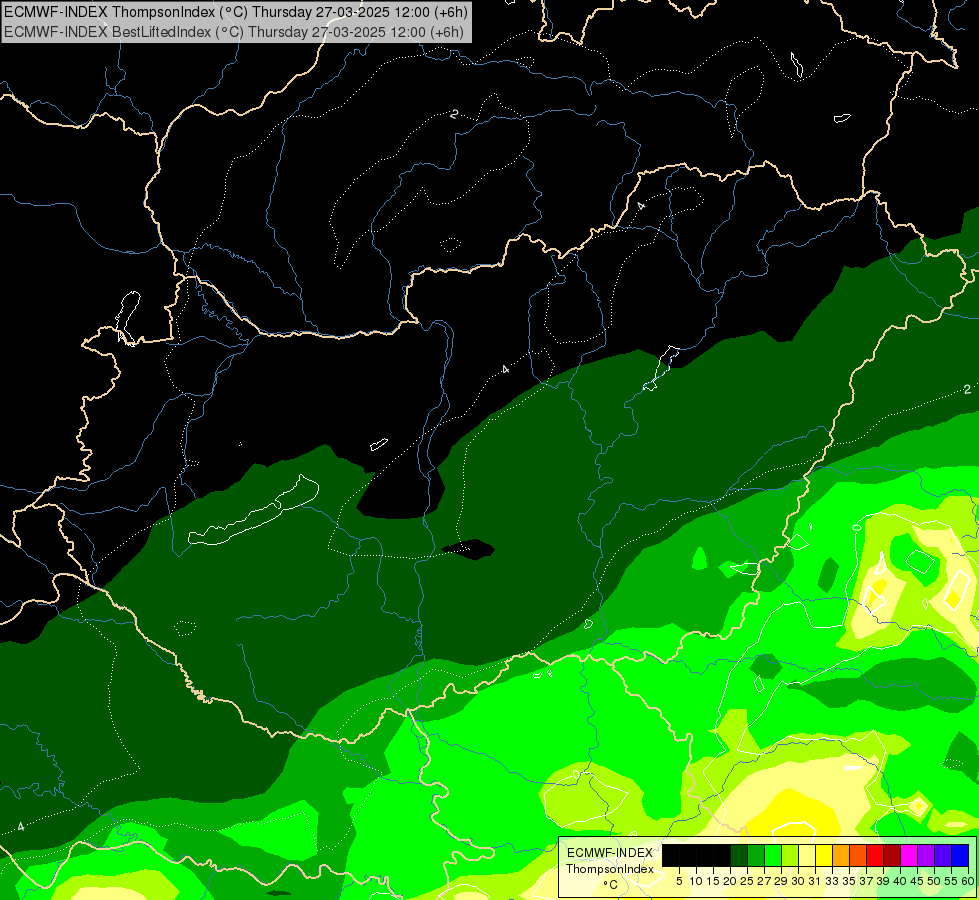
Task: Click the legend tick label 37
Action: coord(866,881)
